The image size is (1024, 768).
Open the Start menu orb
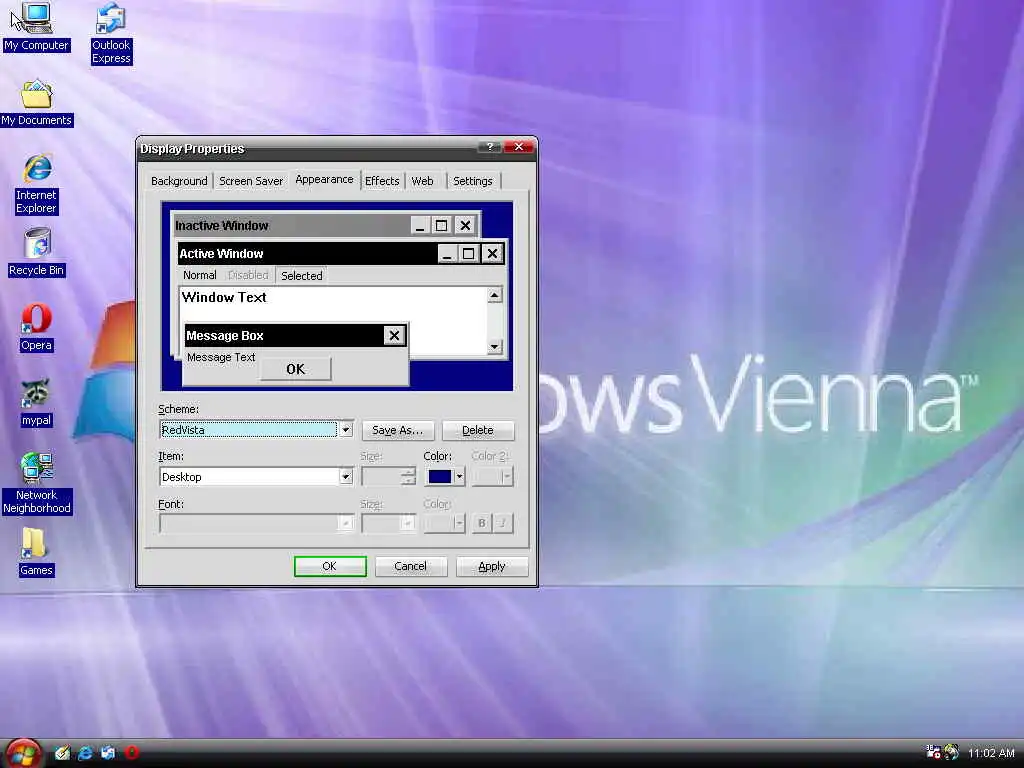24,753
